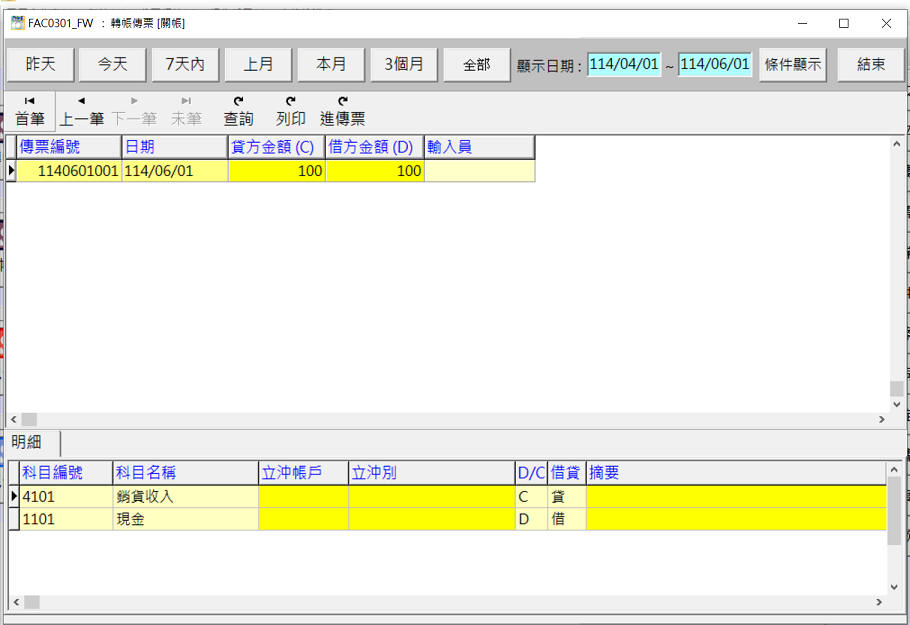Close the window using 結束 button
This screenshot has width=910, height=625.
[870, 64]
